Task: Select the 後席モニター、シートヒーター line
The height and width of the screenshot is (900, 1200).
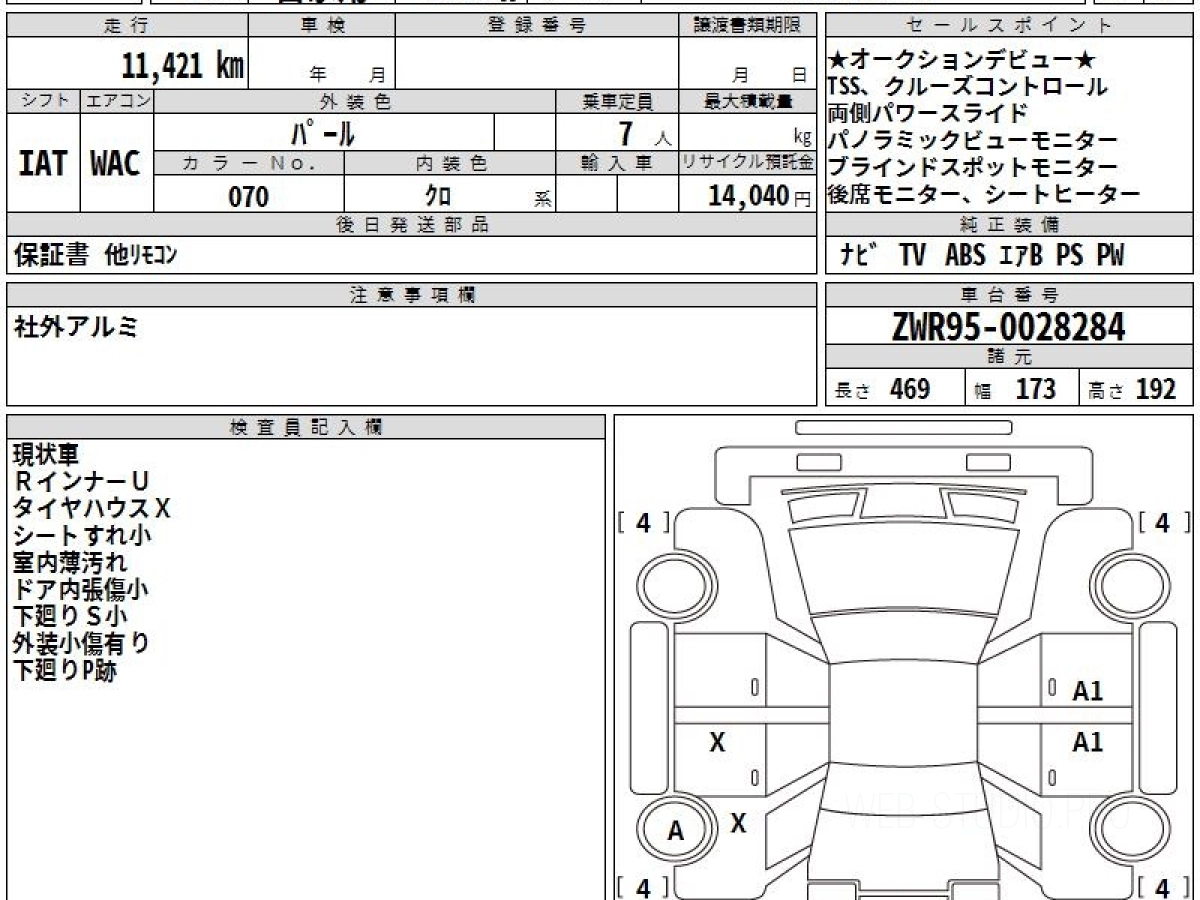Action: coord(984,194)
